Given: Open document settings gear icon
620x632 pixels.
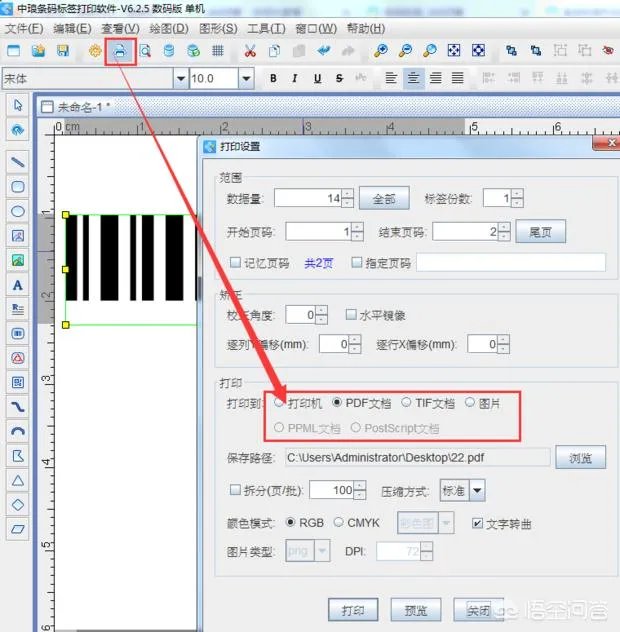Looking at the screenshot, I should tap(95, 51).
